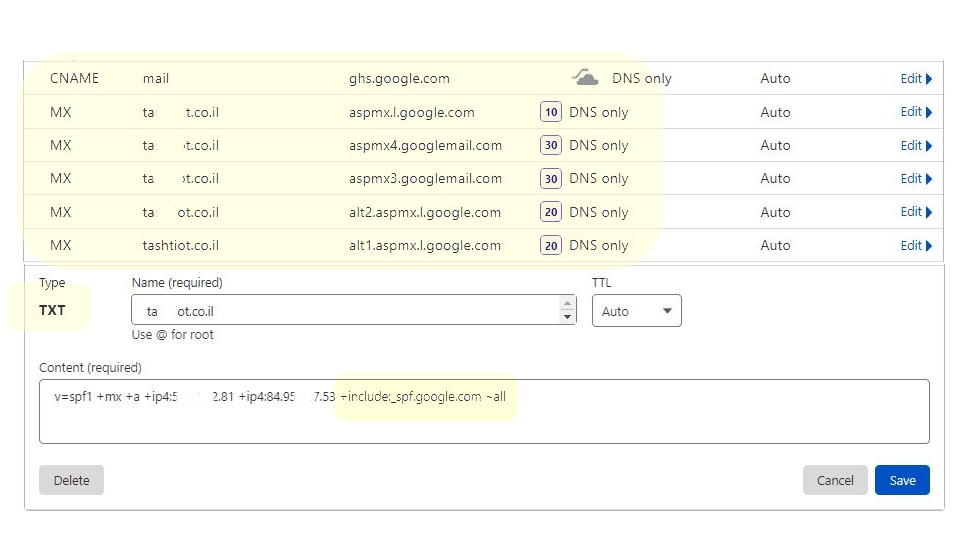979x553 pixels.
Task: Click priority badge 20 on alt2.aspmx.l.google.com row
Action: [550, 212]
